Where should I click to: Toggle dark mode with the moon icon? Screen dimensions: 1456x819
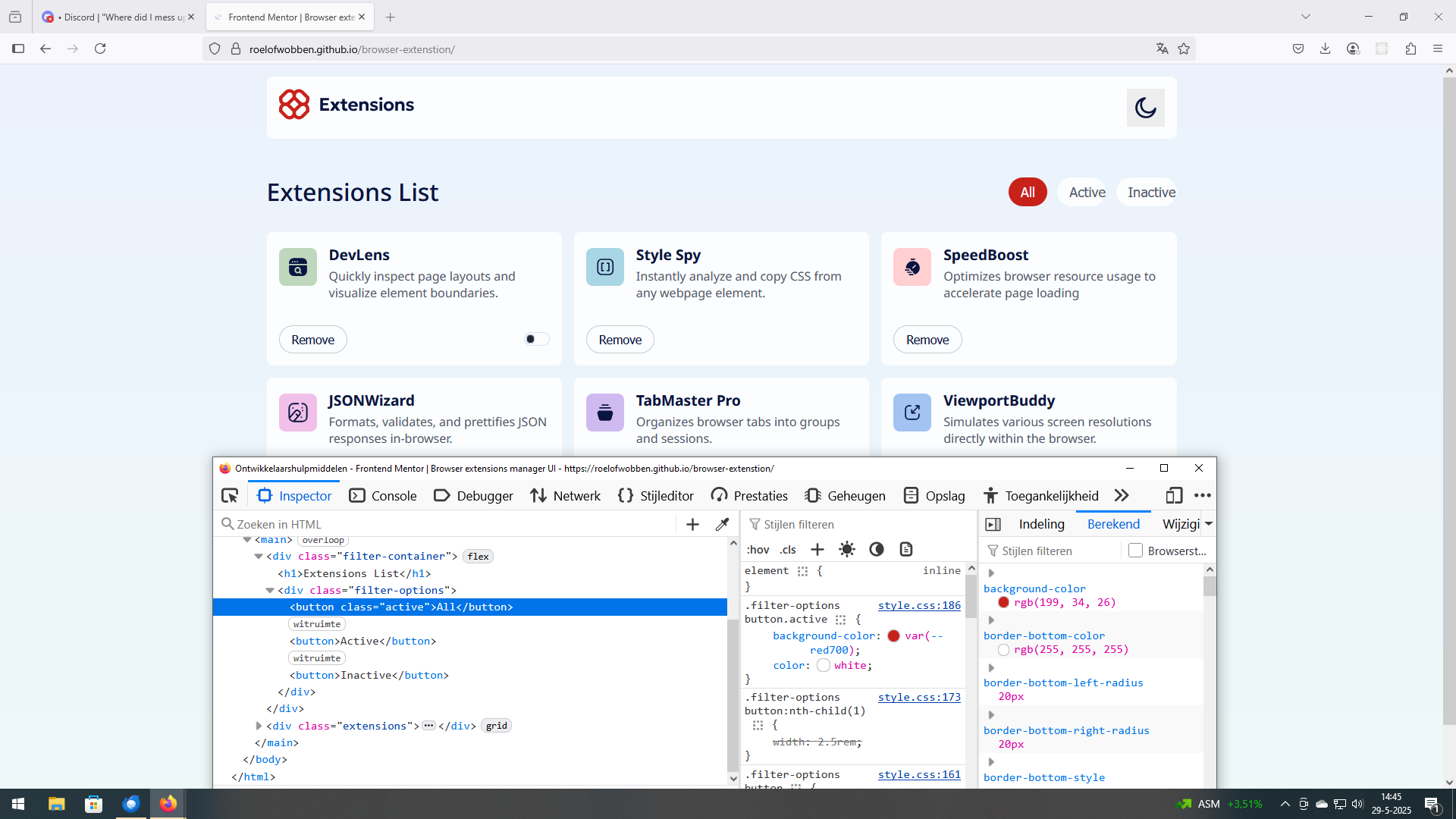1145,108
